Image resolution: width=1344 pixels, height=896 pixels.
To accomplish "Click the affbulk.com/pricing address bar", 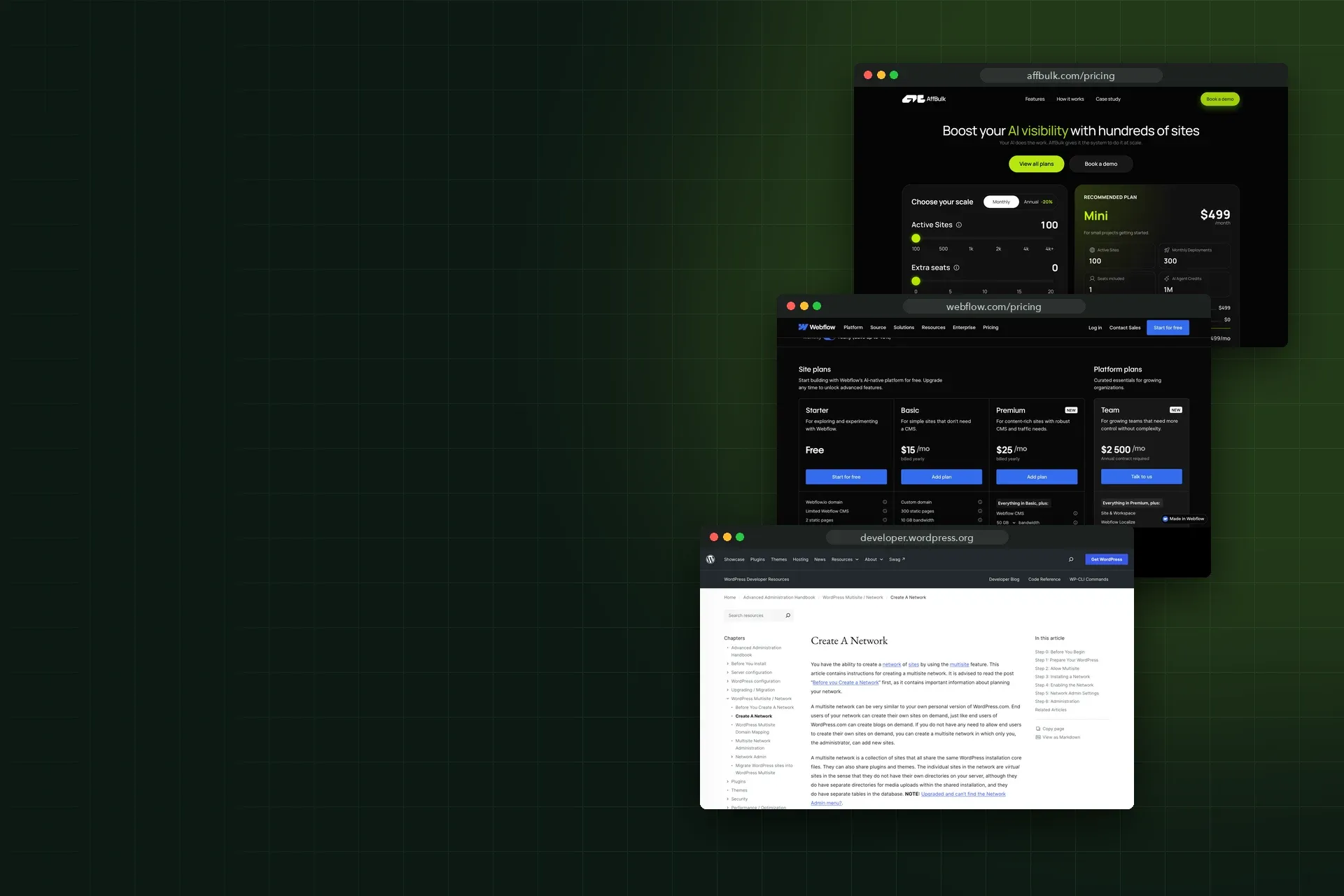I will click(1071, 76).
